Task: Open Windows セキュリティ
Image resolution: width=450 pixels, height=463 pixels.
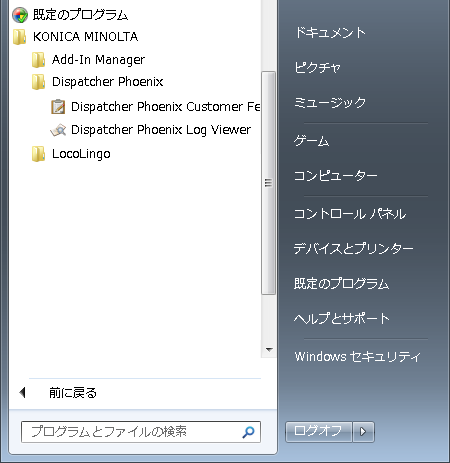Action: (357, 356)
